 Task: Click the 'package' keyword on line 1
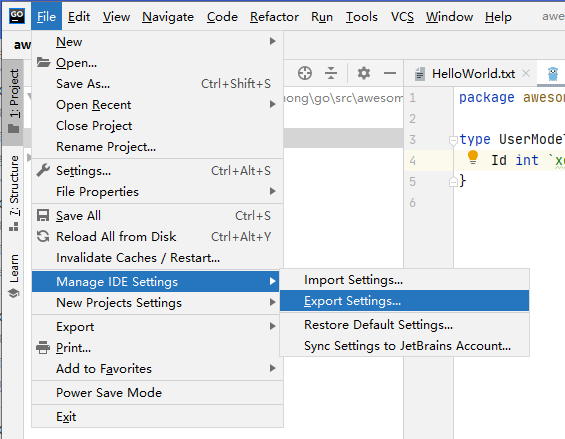[486, 98]
